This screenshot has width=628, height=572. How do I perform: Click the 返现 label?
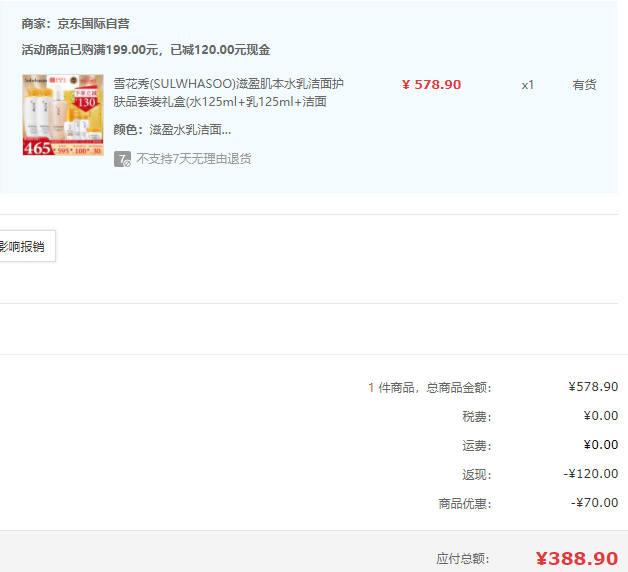(x=477, y=475)
